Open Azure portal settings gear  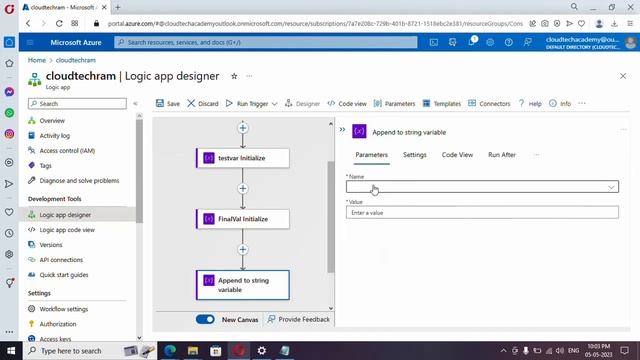coord(490,42)
